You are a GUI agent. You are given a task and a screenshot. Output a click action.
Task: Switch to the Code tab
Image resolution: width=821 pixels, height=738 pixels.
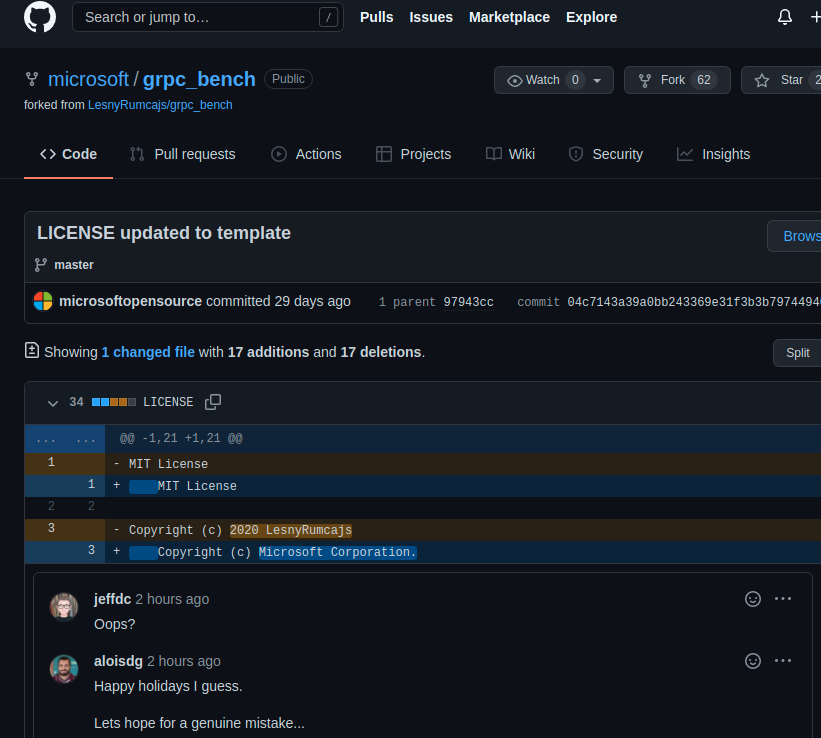(x=69, y=154)
